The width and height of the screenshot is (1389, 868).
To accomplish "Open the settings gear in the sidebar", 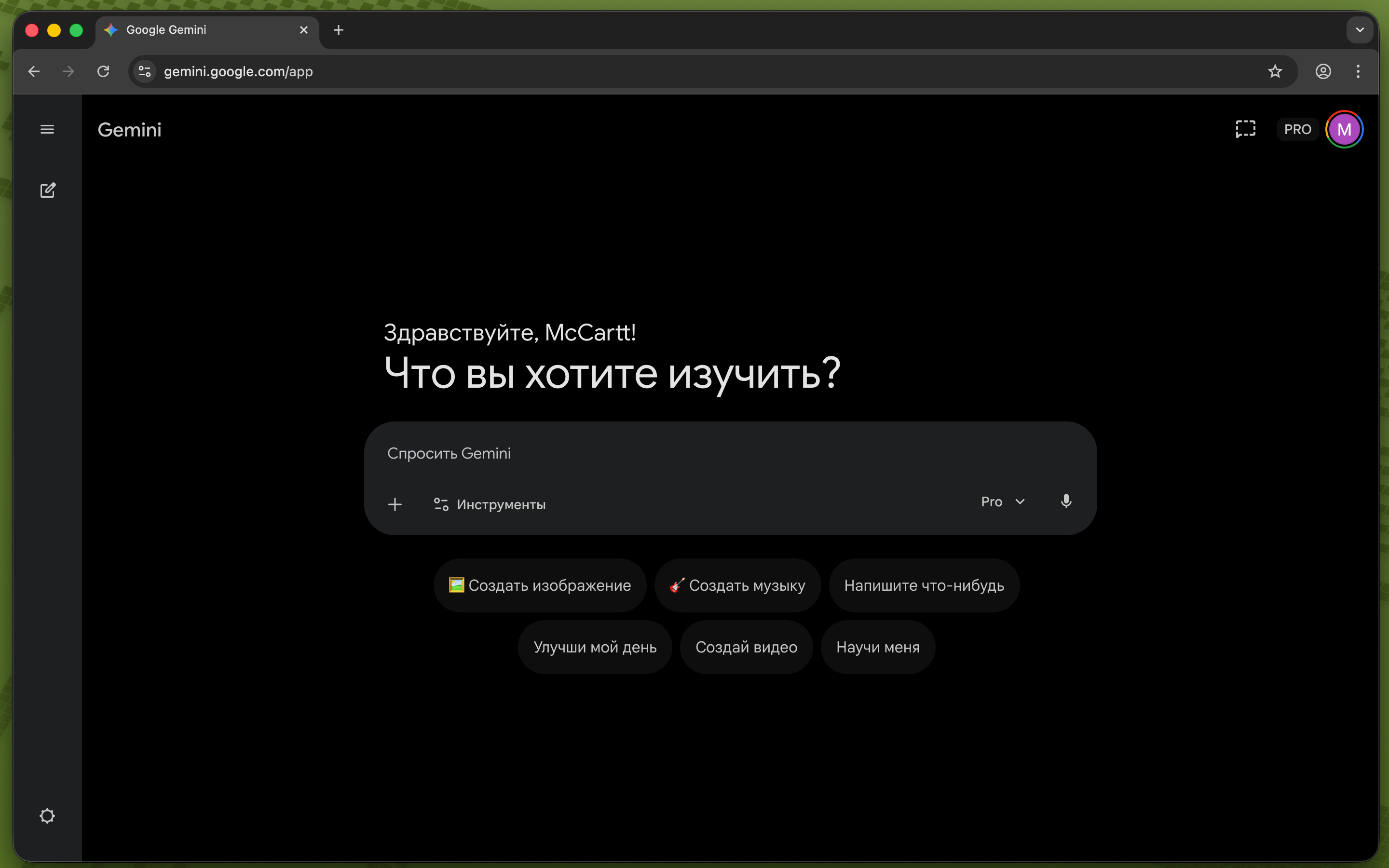I will point(47,816).
